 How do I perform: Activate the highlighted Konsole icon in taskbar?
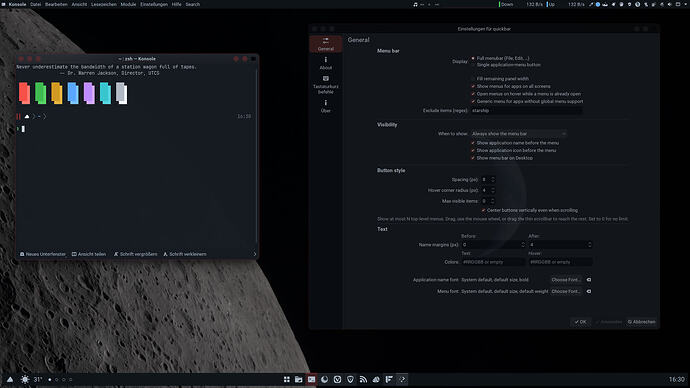[312, 379]
